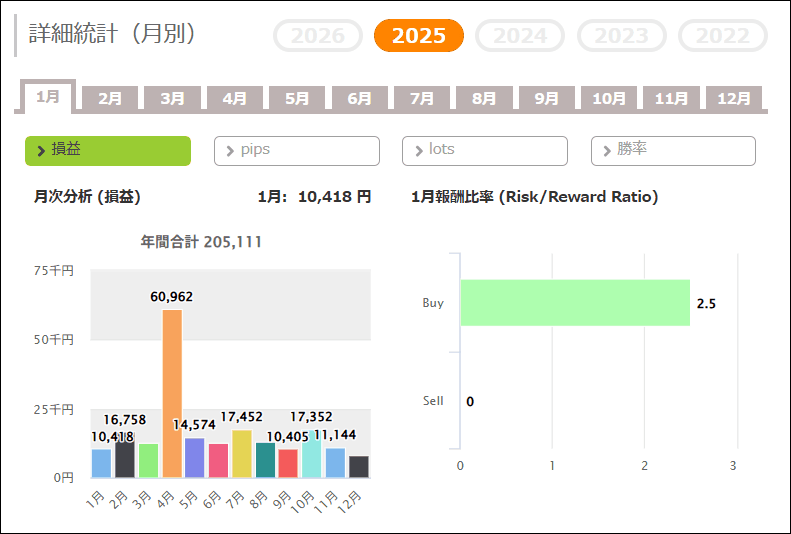The image size is (791, 534).
Task: Go to the 12月 tab
Action: click(734, 99)
